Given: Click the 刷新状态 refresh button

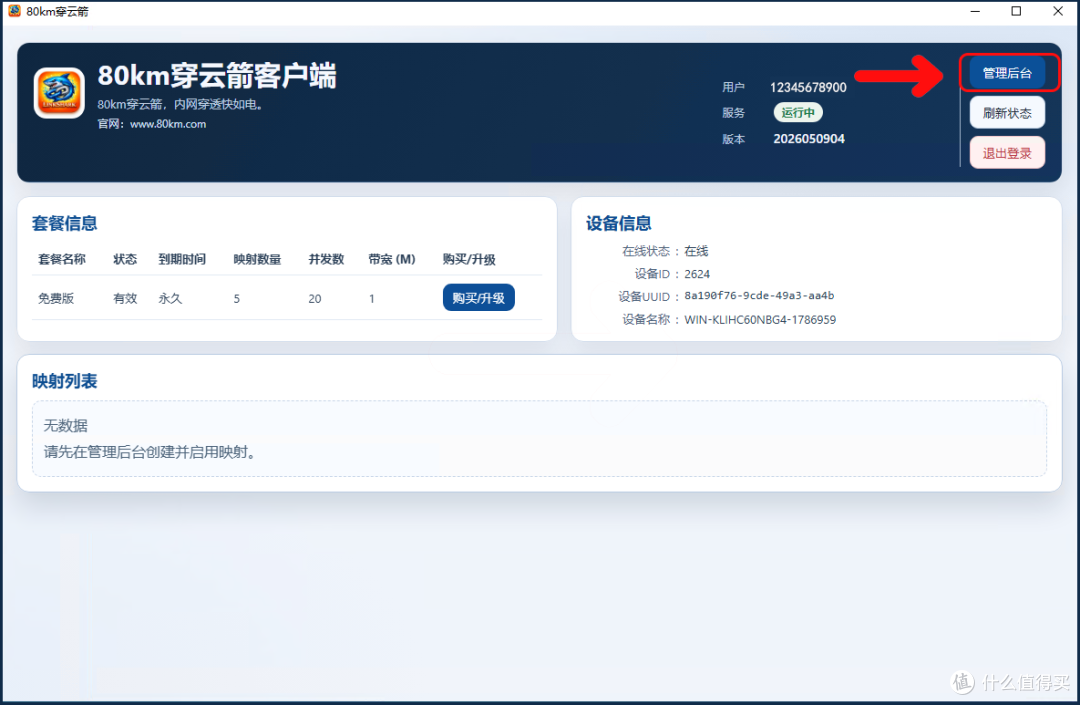Looking at the screenshot, I should pos(1007,113).
